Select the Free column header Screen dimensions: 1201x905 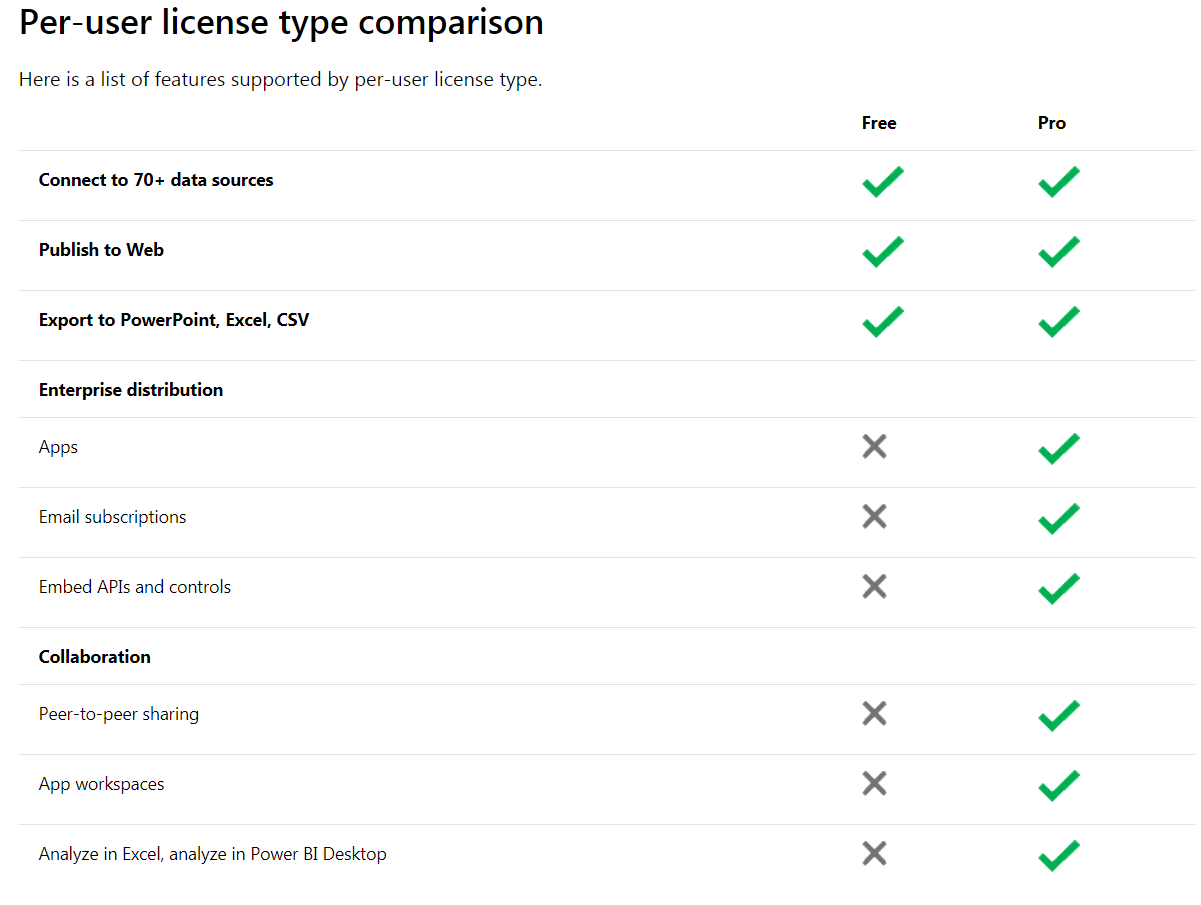[878, 122]
